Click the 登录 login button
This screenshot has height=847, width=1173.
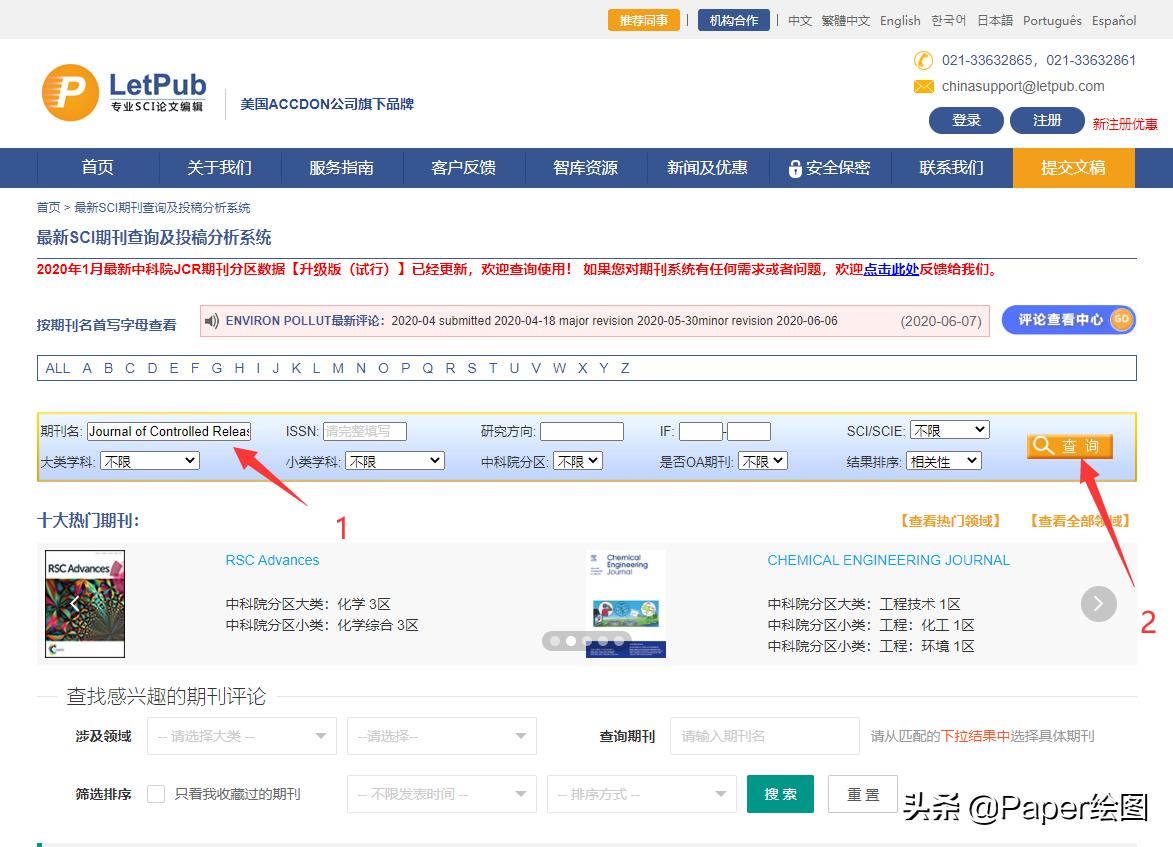coord(965,120)
